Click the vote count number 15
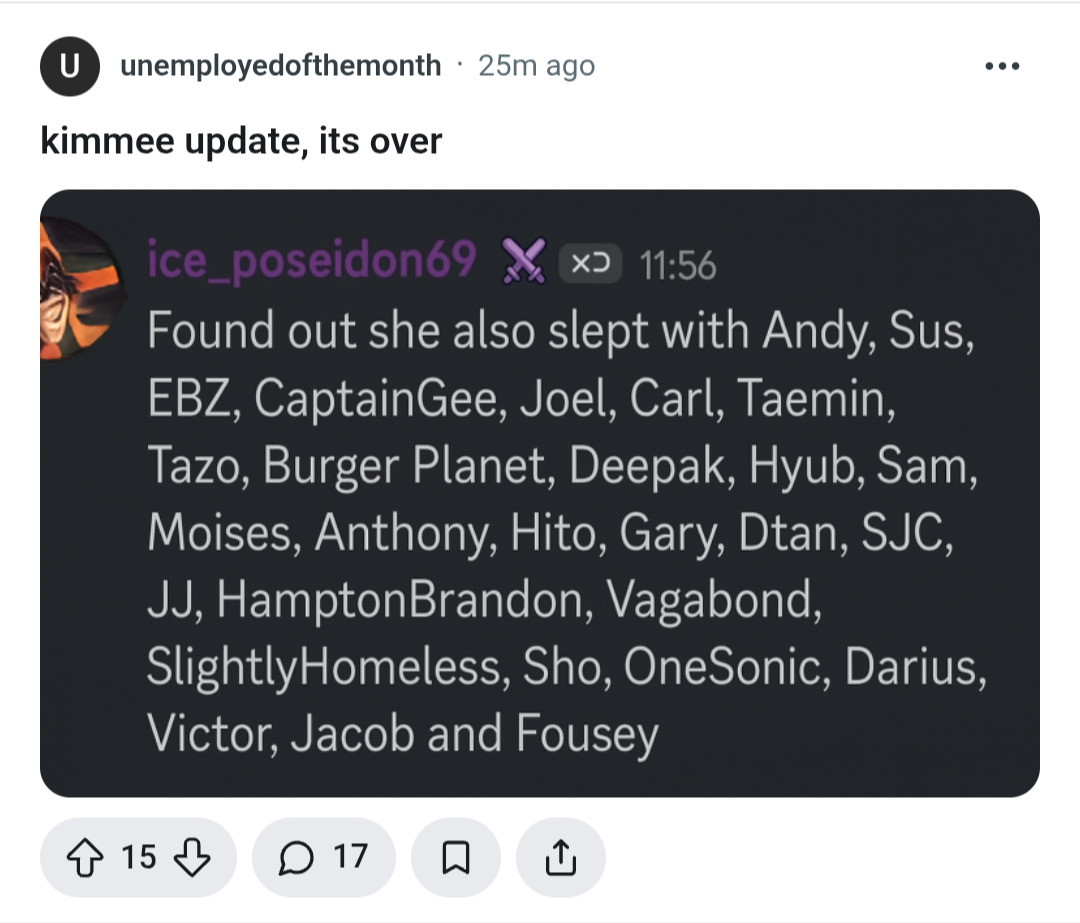The image size is (1080, 923). pyautogui.click(x=138, y=857)
